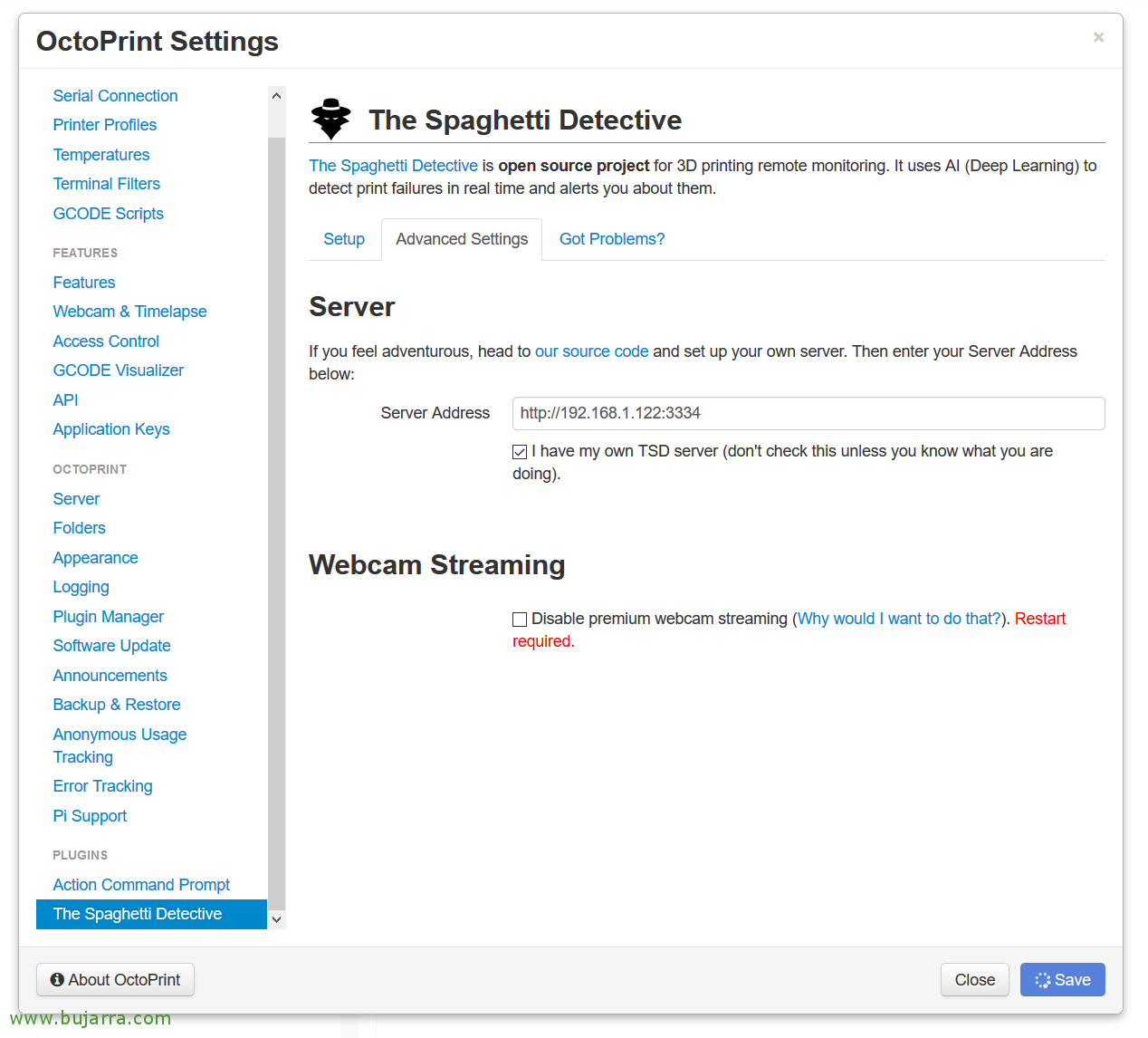Close the settings dialog with the X
Image resolution: width=1148 pixels, height=1038 pixels.
[x=1098, y=37]
